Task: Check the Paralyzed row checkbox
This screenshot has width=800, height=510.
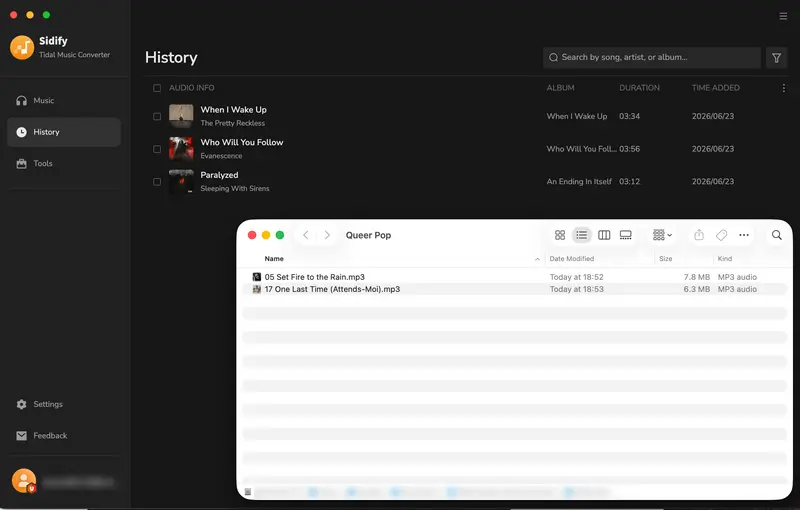Action: pyautogui.click(x=157, y=182)
